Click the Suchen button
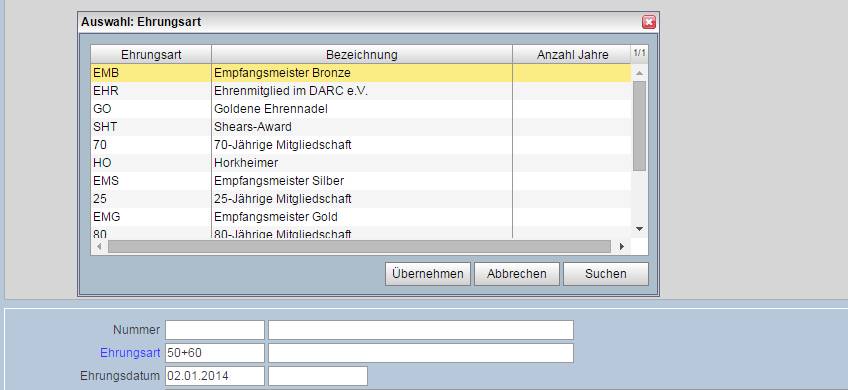This screenshot has width=848, height=390. 606,274
